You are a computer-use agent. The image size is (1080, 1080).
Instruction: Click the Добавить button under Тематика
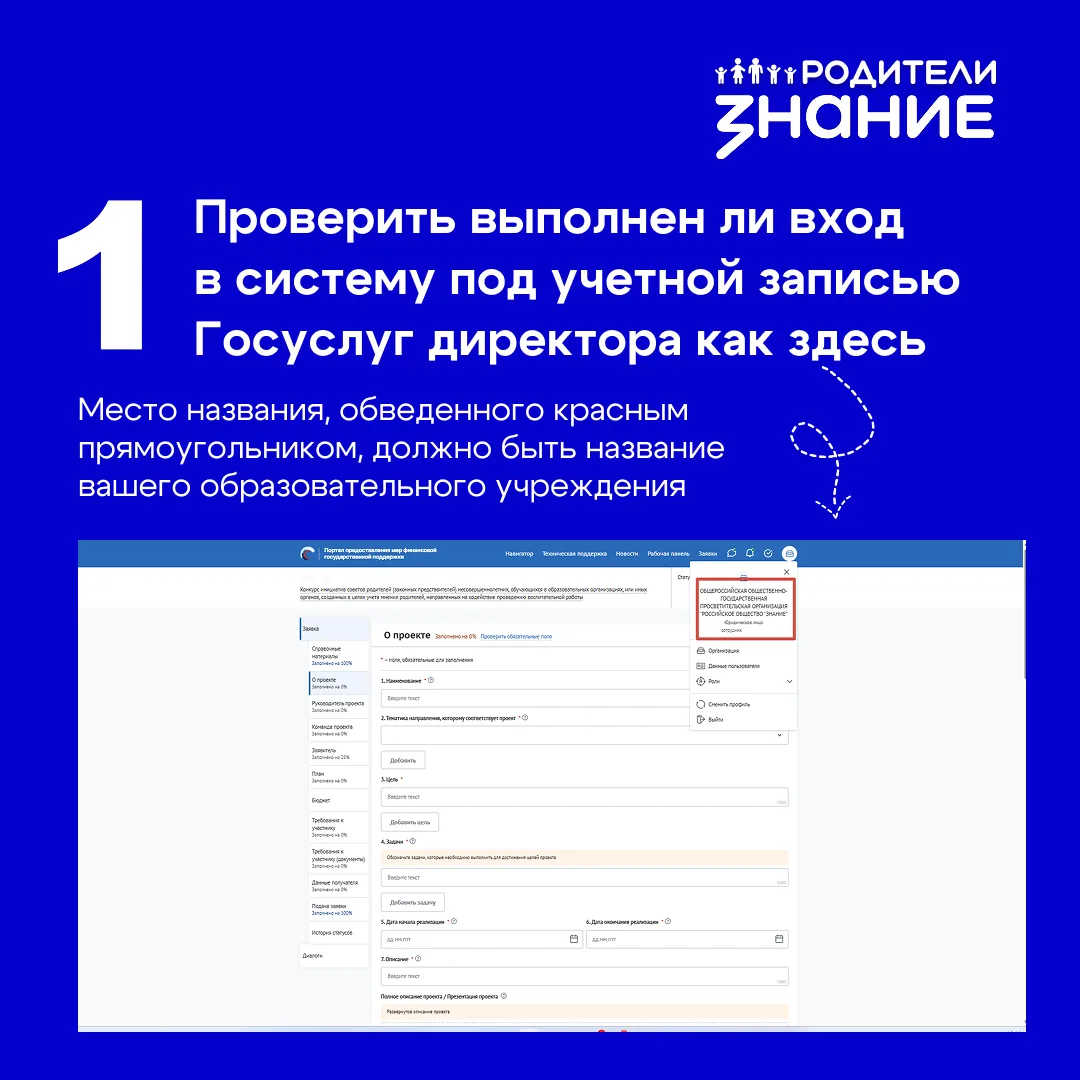click(x=403, y=760)
